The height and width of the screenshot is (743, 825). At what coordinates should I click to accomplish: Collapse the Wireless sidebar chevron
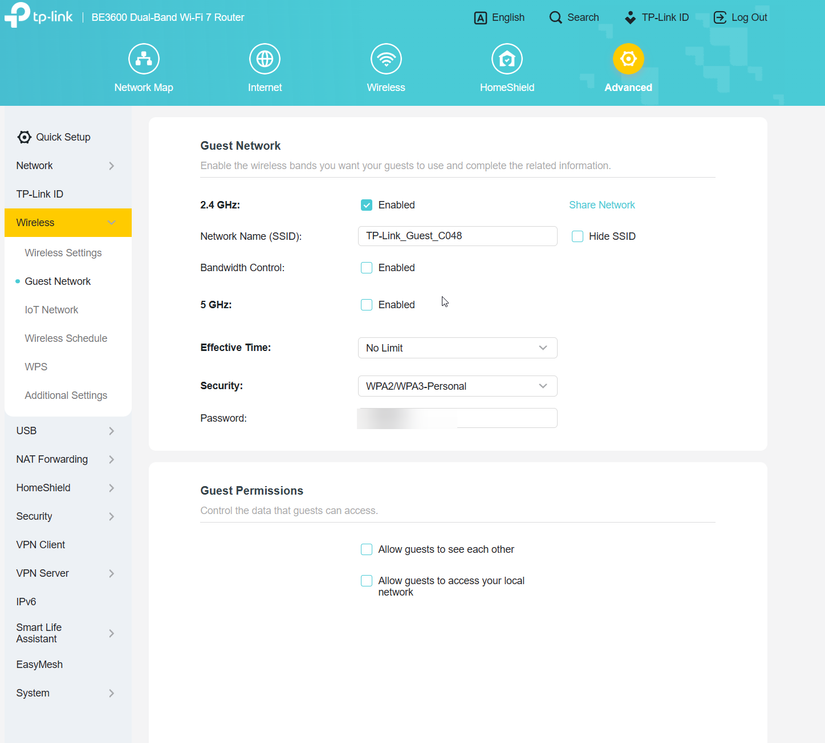112,223
